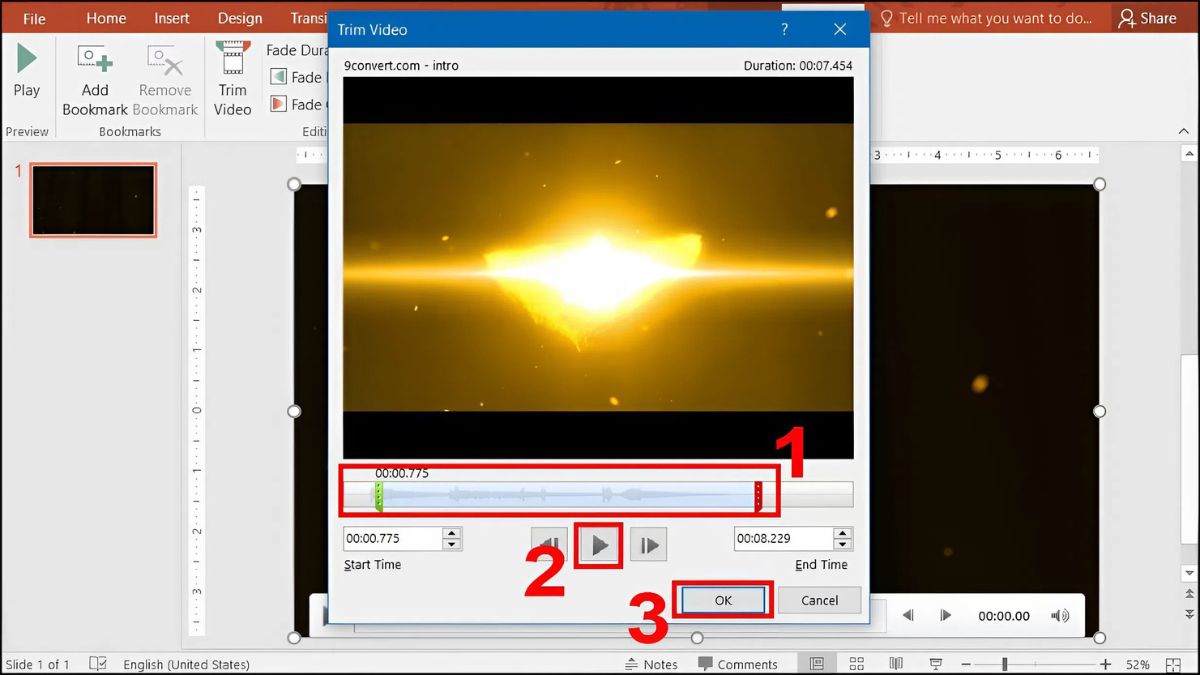Viewport: 1200px width, 675px height.
Task: Click the video preview in Trim Video
Action: [x=598, y=268]
